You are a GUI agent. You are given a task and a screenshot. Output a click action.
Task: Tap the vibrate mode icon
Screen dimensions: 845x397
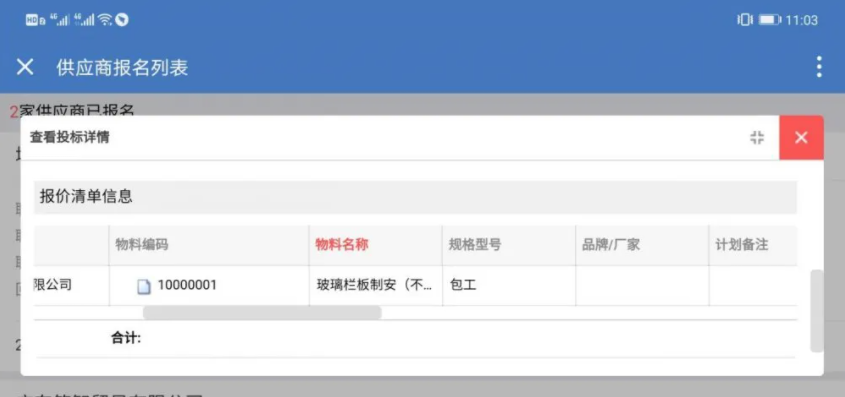coord(745,20)
